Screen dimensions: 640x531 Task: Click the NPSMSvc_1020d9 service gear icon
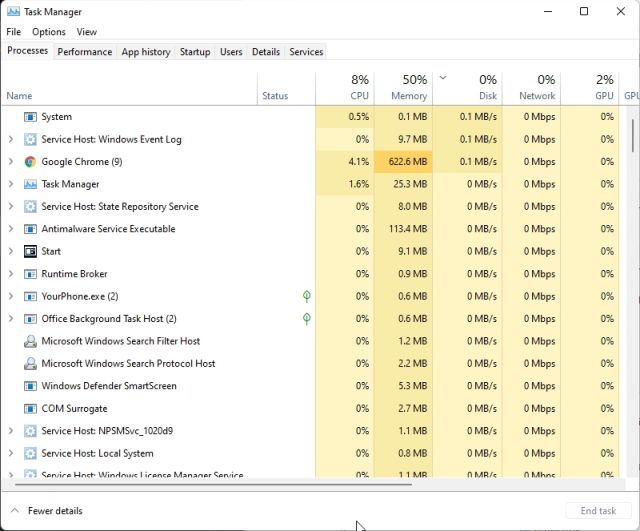click(30, 431)
